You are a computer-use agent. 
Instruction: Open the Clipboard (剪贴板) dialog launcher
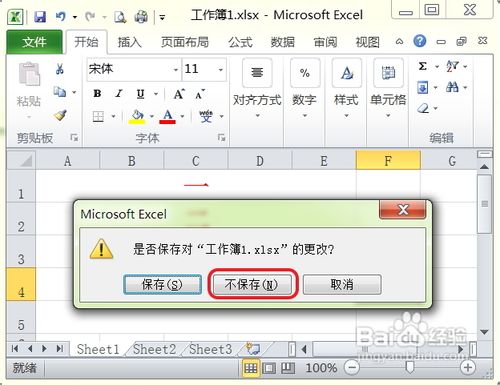74,137
